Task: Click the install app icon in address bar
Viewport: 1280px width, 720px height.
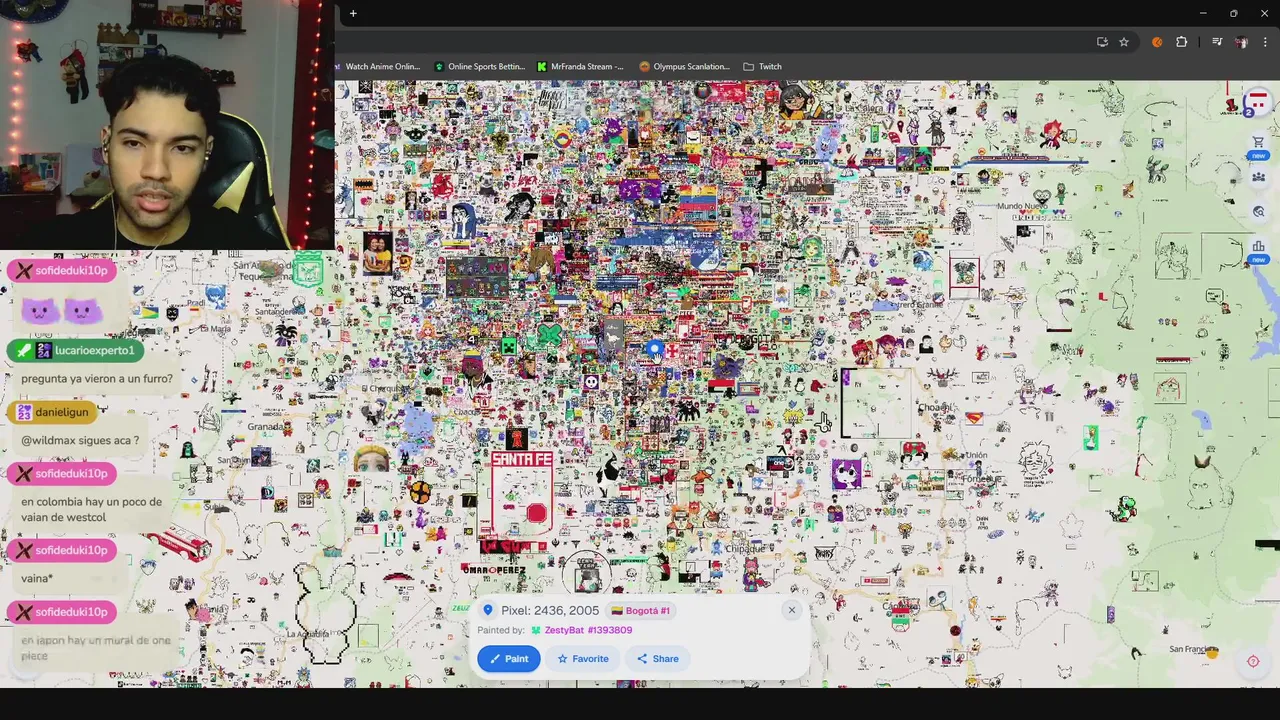Action: coord(1102,42)
